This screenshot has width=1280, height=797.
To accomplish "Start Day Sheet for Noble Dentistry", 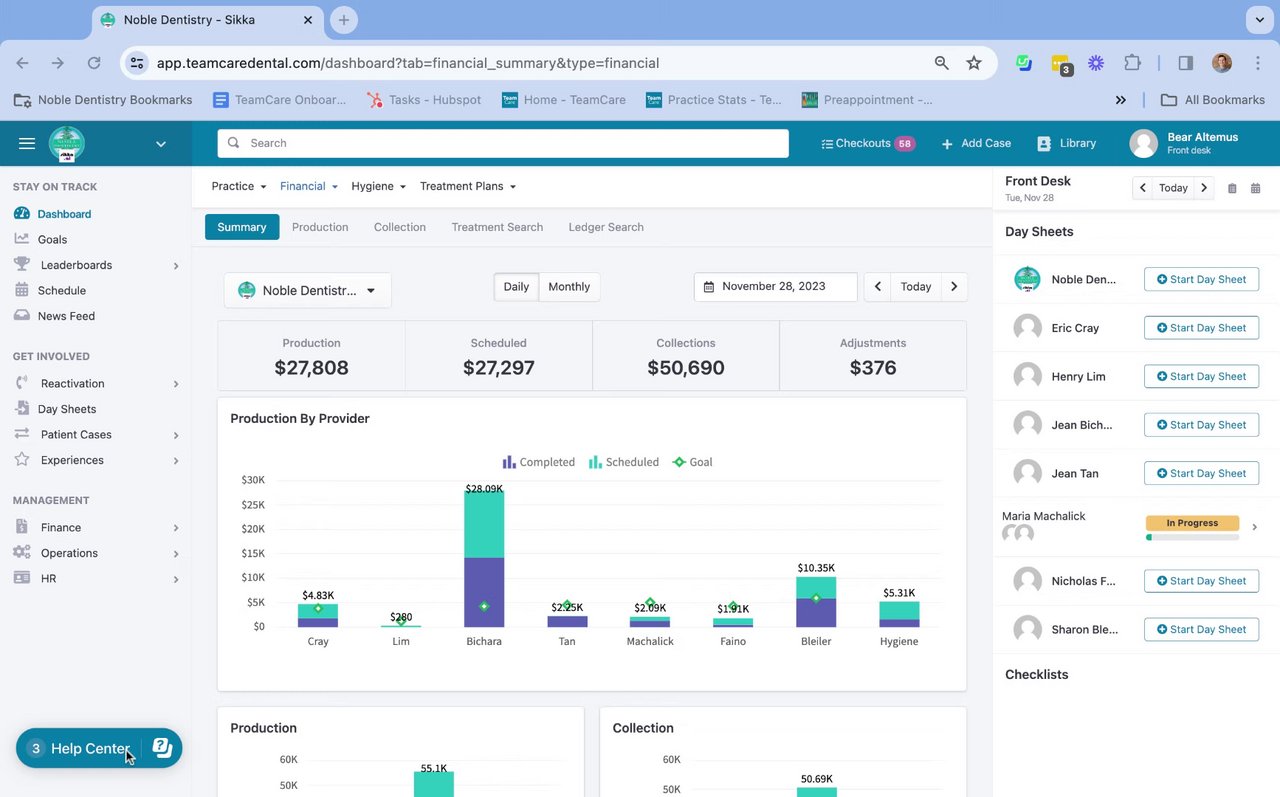I will coord(1201,280).
